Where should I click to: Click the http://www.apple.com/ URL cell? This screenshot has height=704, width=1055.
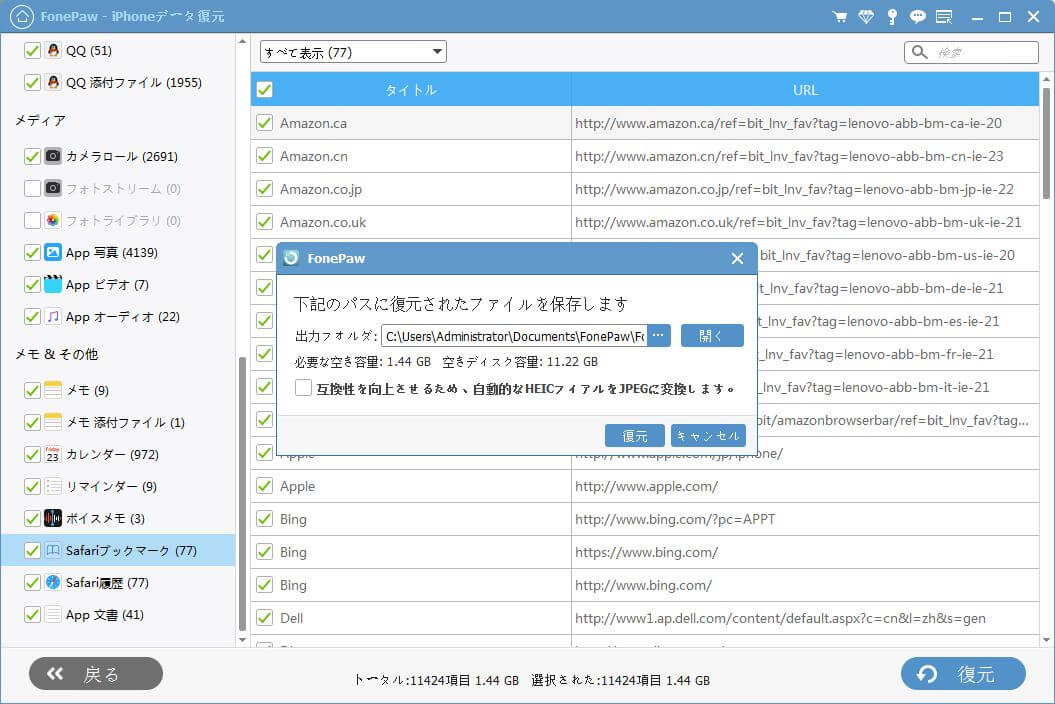point(805,486)
